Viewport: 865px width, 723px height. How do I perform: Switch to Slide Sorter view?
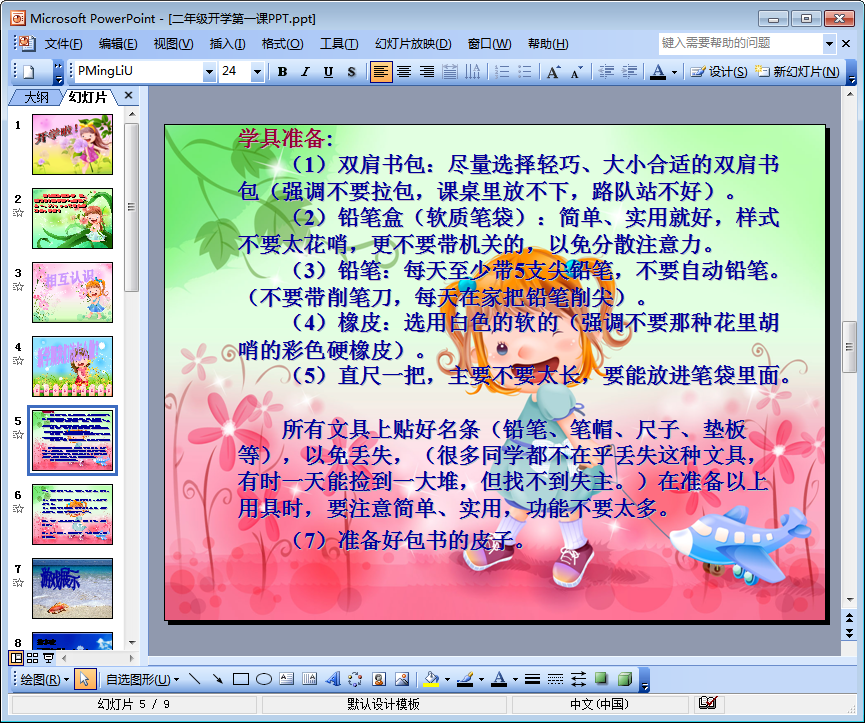point(33,657)
